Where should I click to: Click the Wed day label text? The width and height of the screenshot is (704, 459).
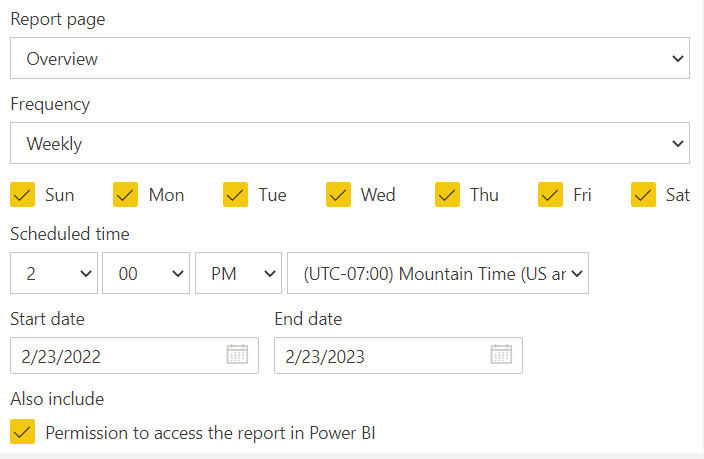coord(378,195)
